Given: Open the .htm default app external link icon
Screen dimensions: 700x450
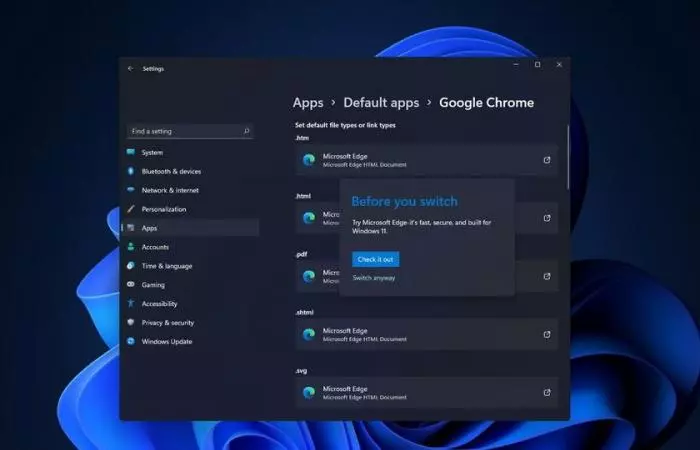Looking at the screenshot, I should (x=547, y=160).
